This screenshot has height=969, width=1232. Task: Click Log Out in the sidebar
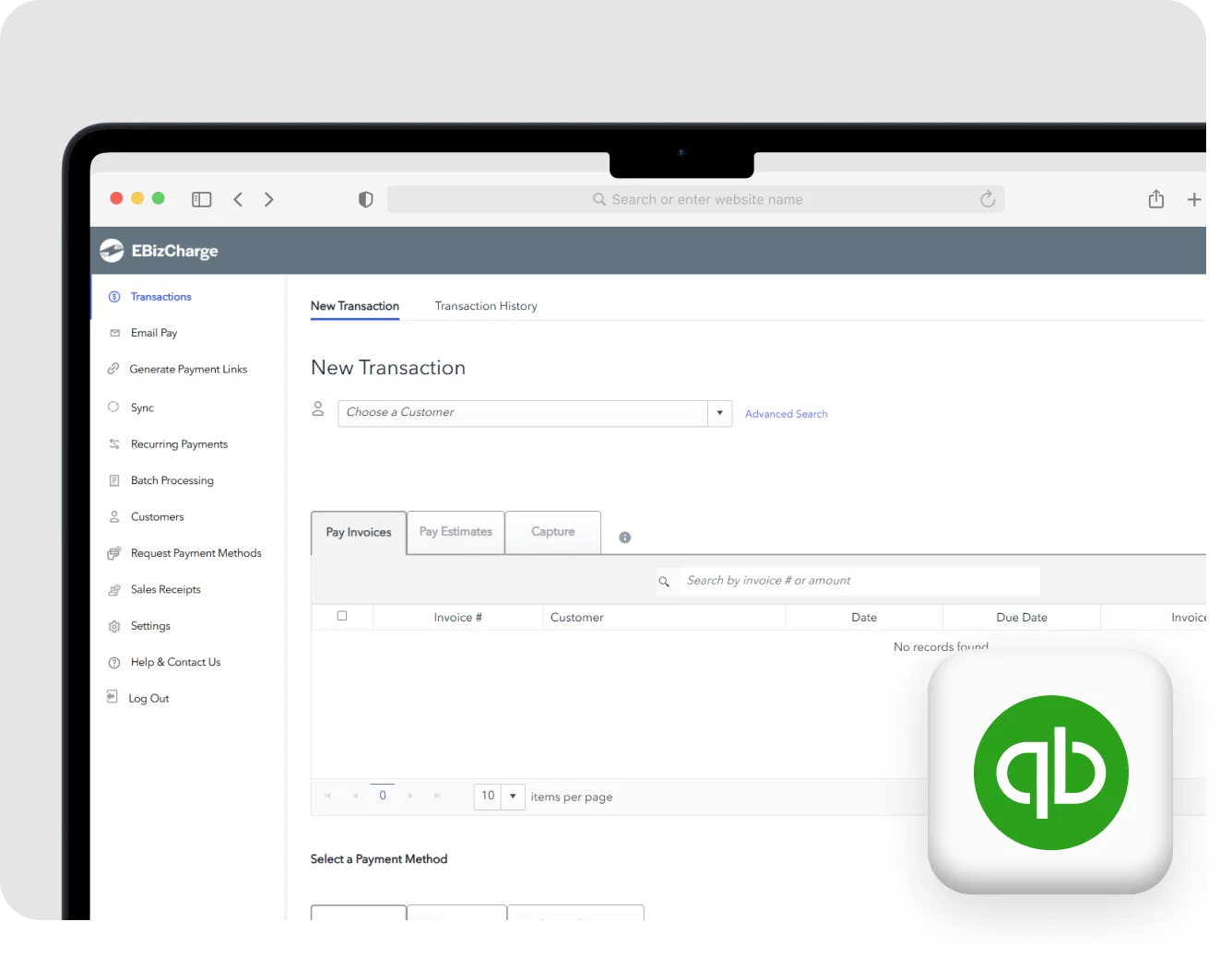(x=148, y=699)
